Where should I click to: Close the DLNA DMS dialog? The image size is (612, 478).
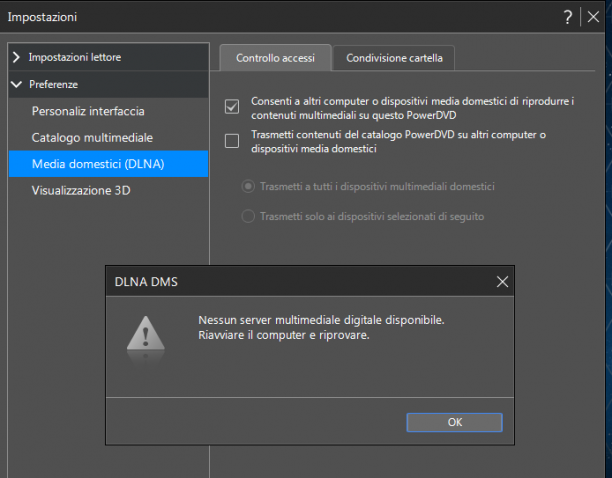coord(502,281)
